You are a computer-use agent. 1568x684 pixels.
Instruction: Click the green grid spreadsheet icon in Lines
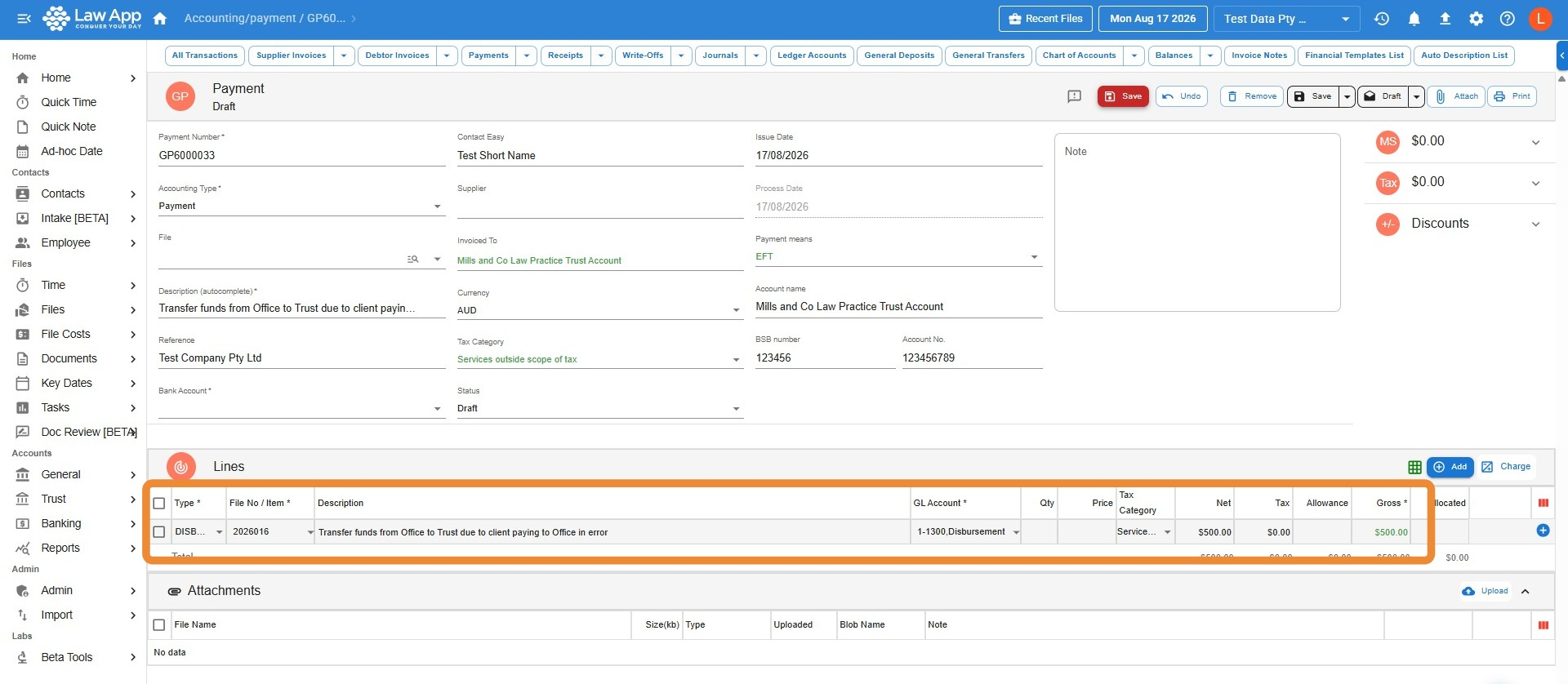[x=1414, y=467]
